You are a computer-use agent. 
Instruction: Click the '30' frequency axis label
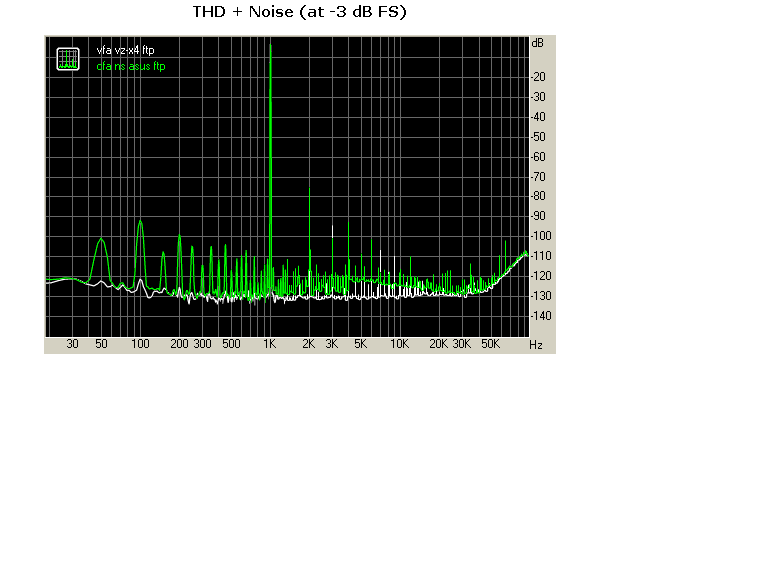72,344
